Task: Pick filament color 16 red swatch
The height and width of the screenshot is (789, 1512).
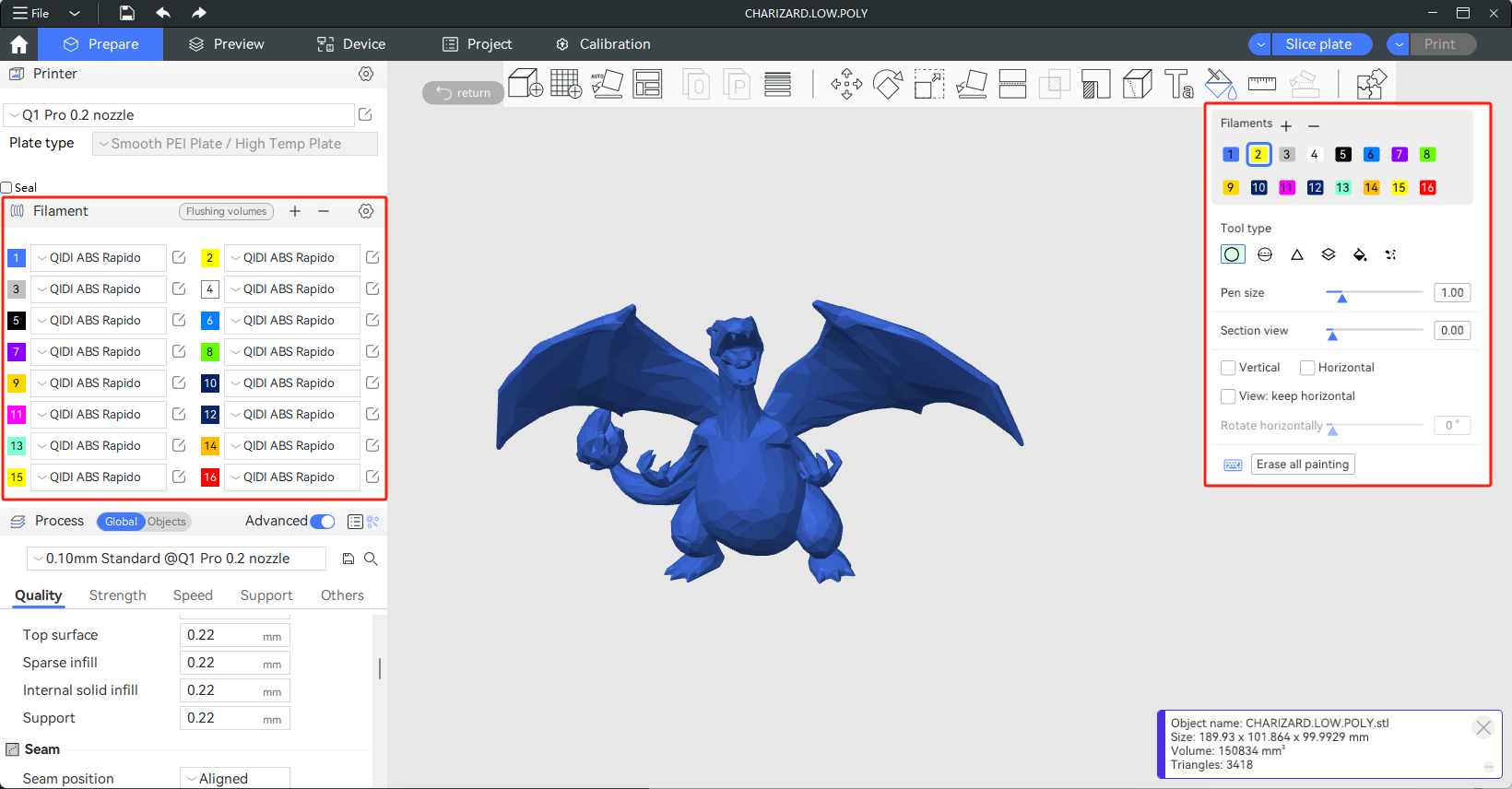Action: 1427,188
